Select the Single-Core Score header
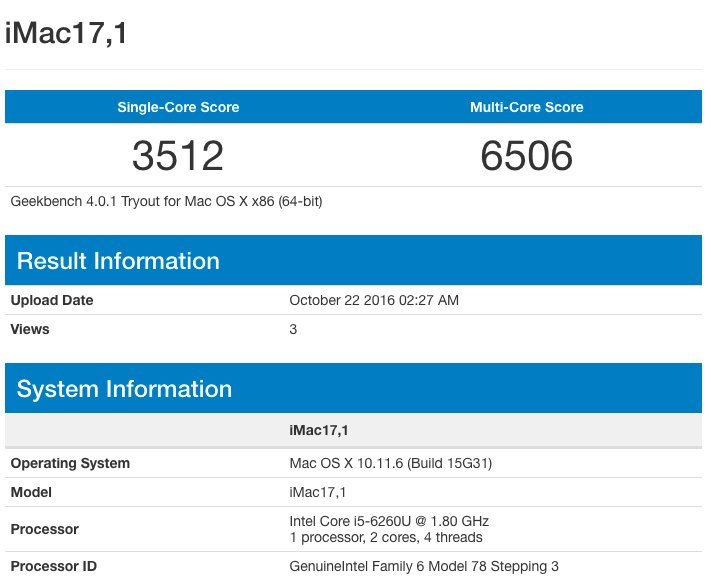This screenshot has width=711, height=579. pos(178,107)
